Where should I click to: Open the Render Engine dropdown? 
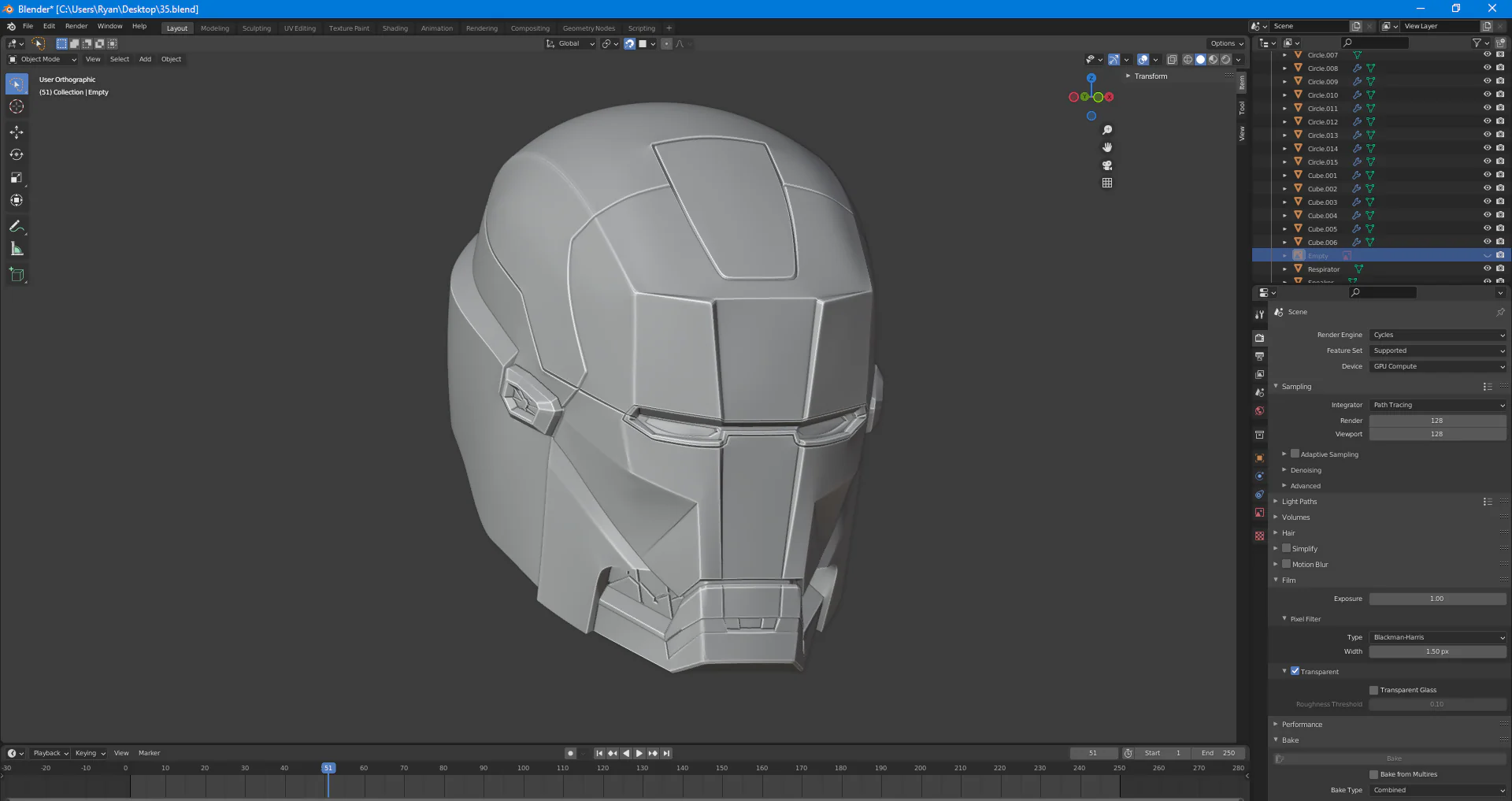point(1437,335)
